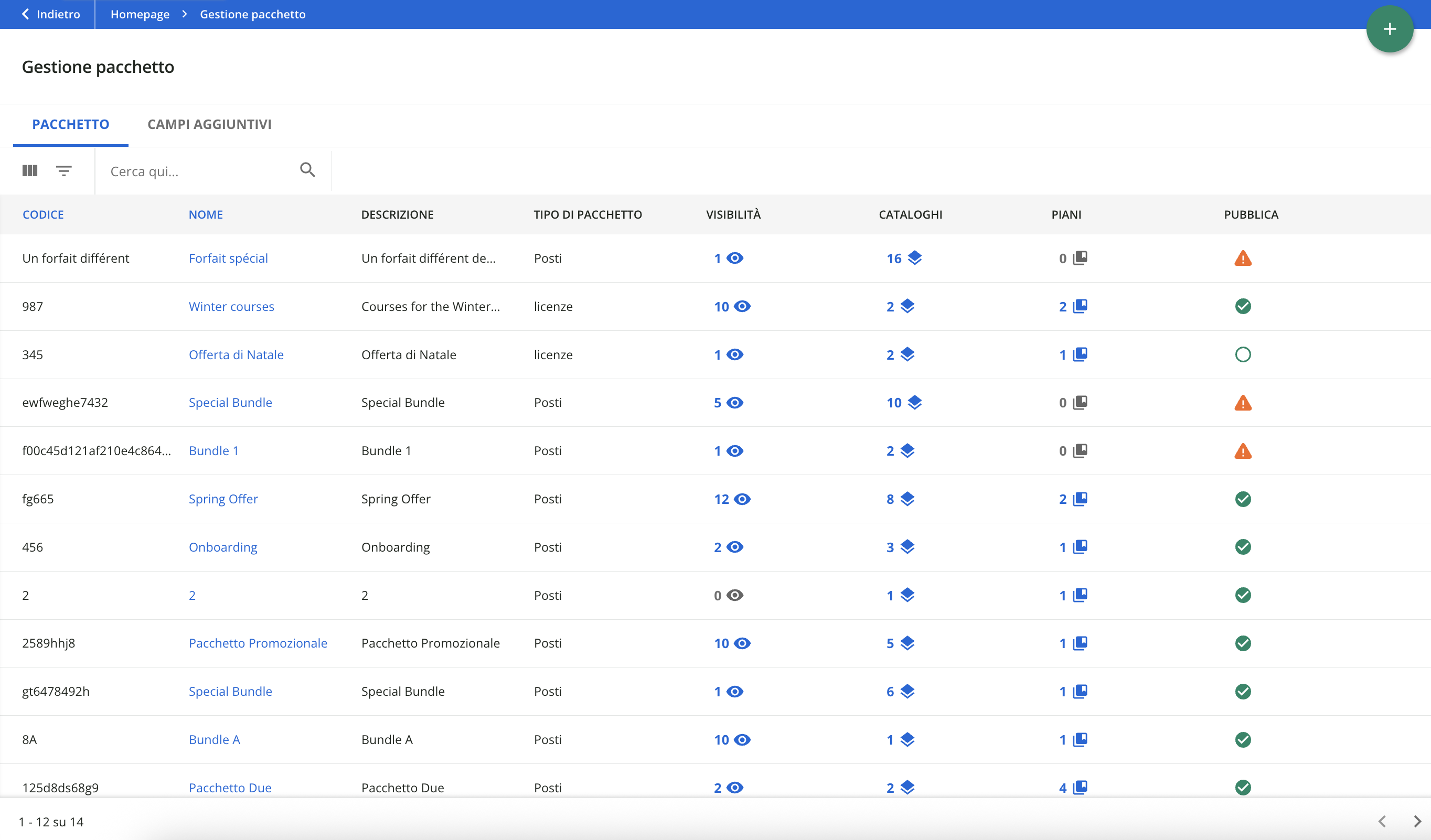The image size is (1431, 840).
Task: Open plans icon for Bundle A
Action: [1080, 739]
